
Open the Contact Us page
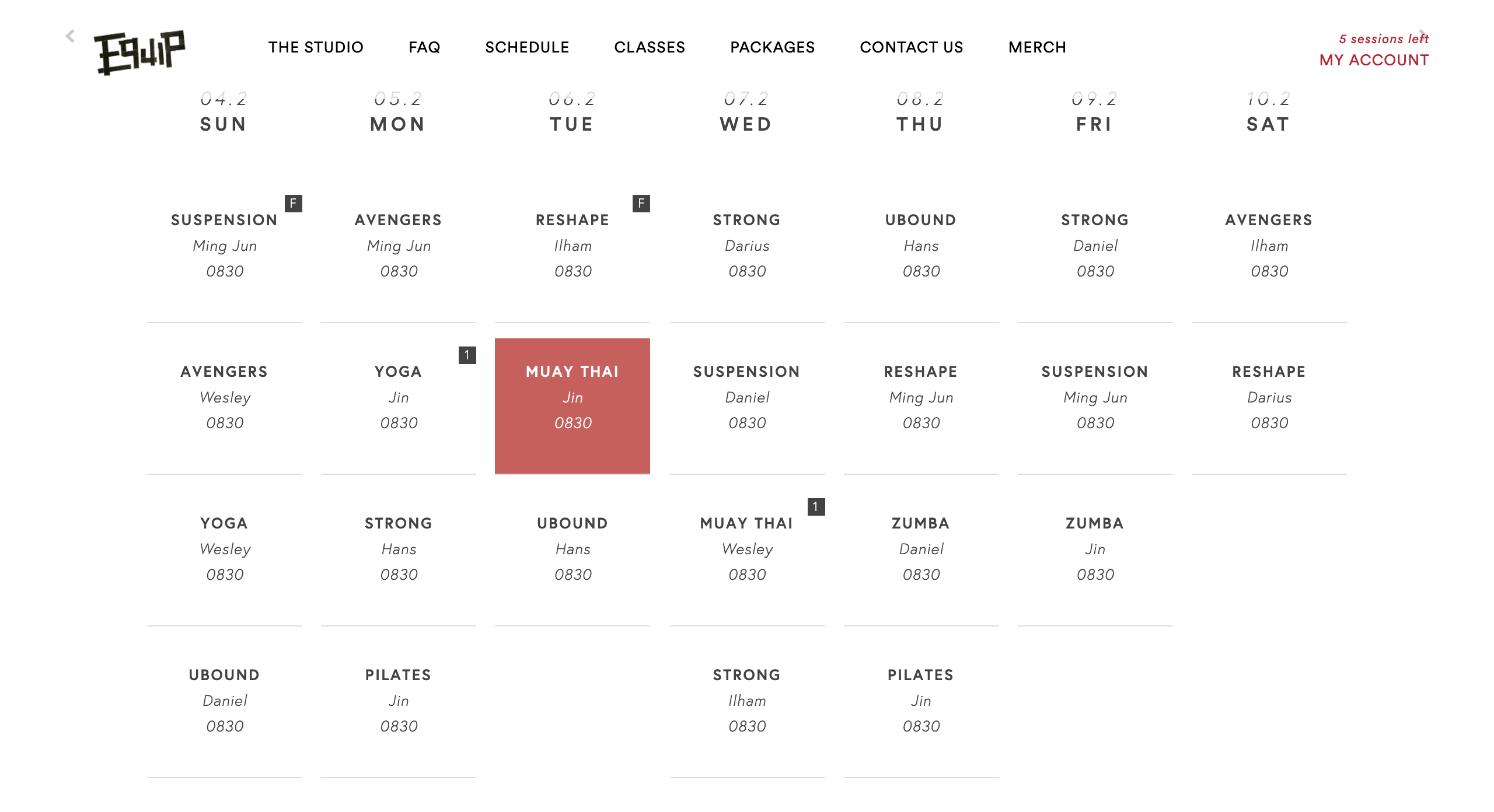911,47
